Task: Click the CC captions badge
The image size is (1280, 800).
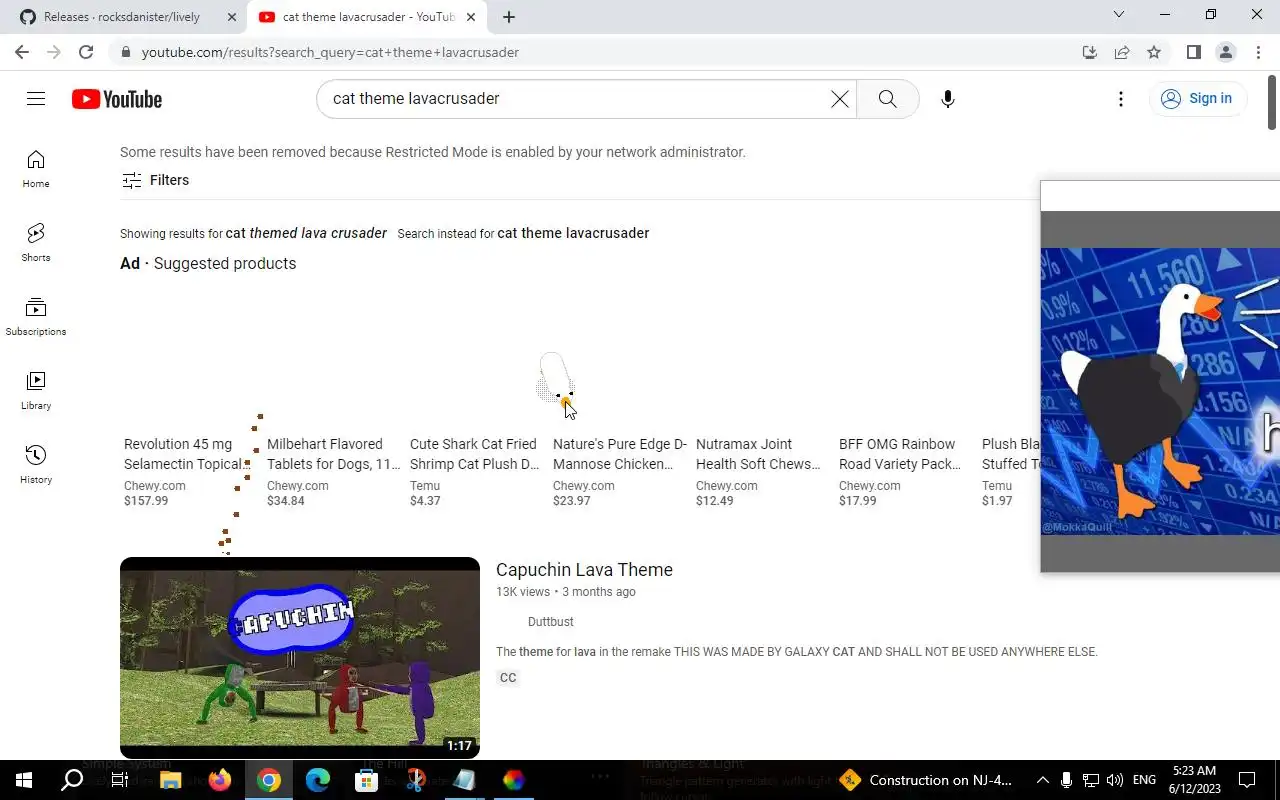Action: [x=508, y=678]
